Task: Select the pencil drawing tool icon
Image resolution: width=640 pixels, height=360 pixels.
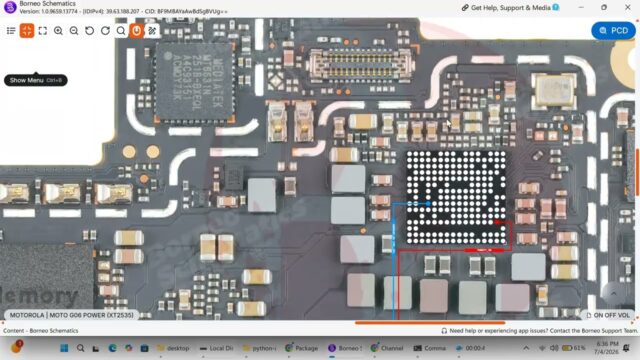Action: point(152,31)
